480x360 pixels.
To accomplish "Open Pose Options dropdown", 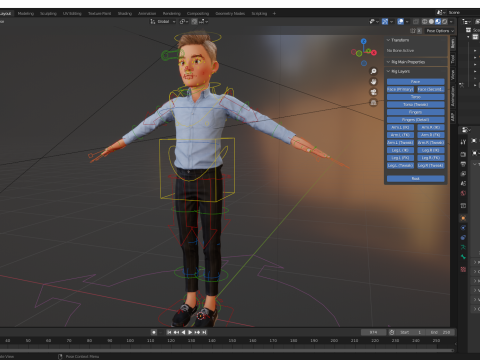I will tap(441, 31).
